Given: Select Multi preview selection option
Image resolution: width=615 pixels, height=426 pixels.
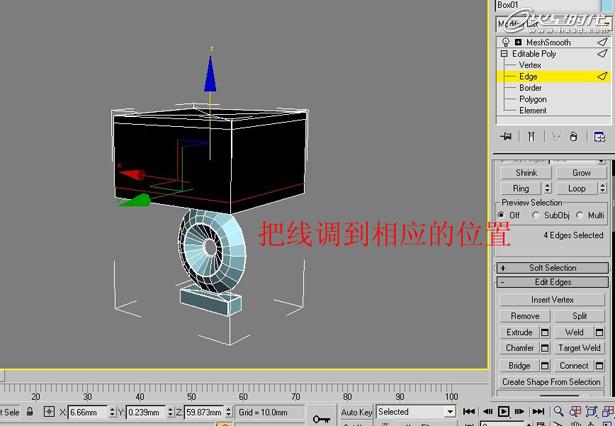Looking at the screenshot, I should (581, 215).
